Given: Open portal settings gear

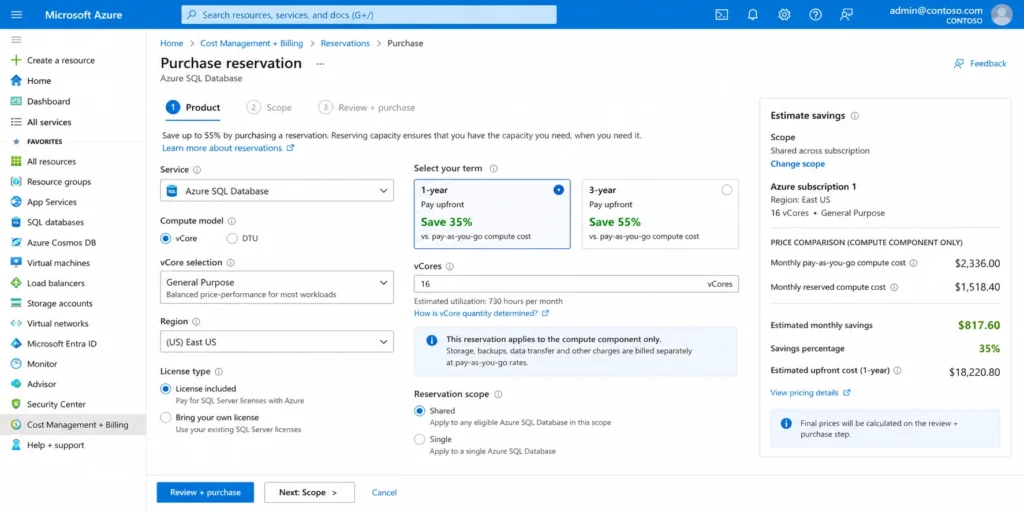Looking at the screenshot, I should 784,14.
